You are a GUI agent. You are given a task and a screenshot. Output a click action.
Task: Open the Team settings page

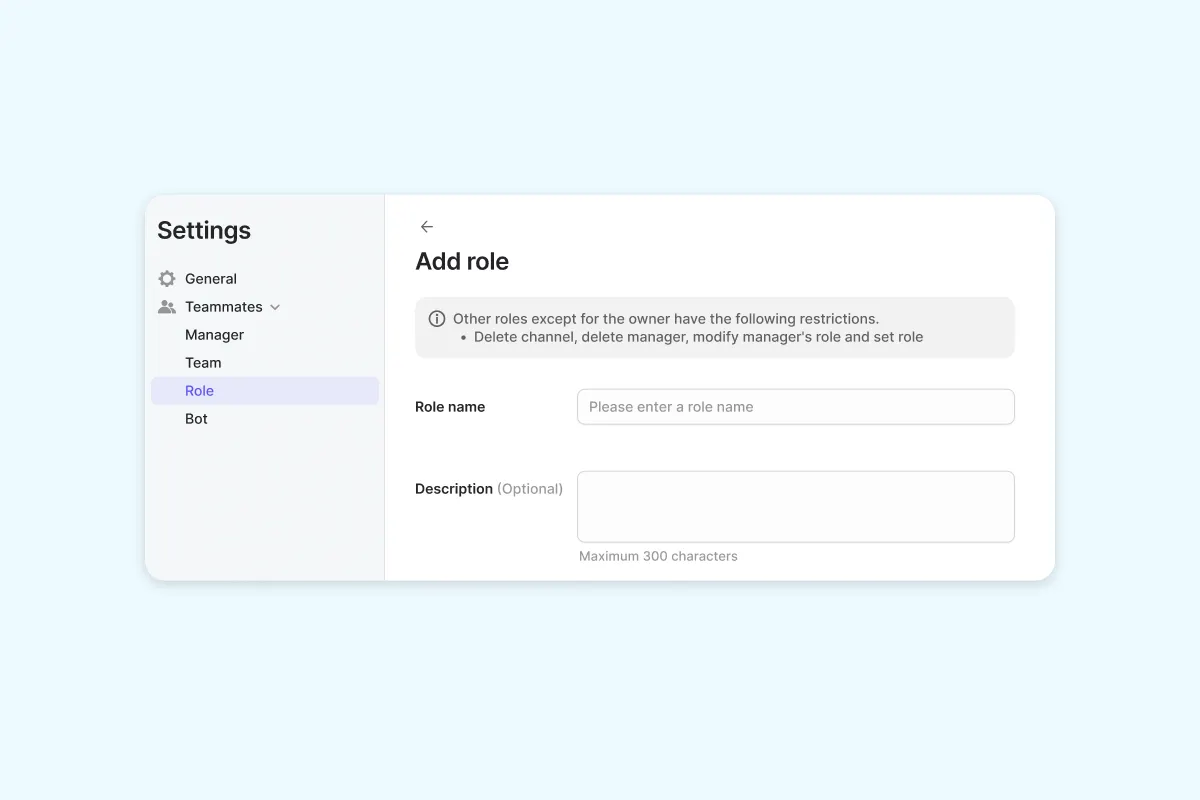coord(203,363)
